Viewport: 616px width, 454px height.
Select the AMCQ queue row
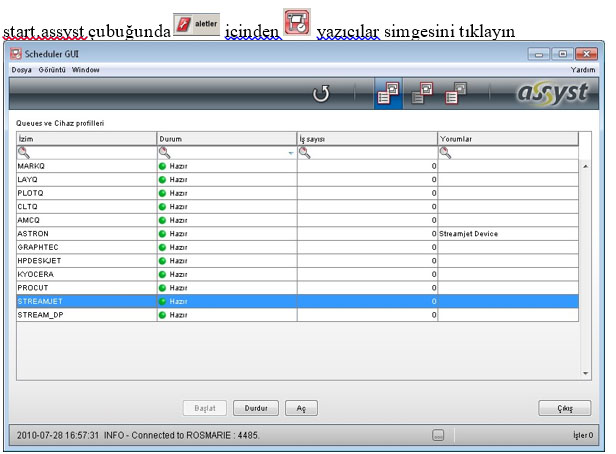pos(297,220)
